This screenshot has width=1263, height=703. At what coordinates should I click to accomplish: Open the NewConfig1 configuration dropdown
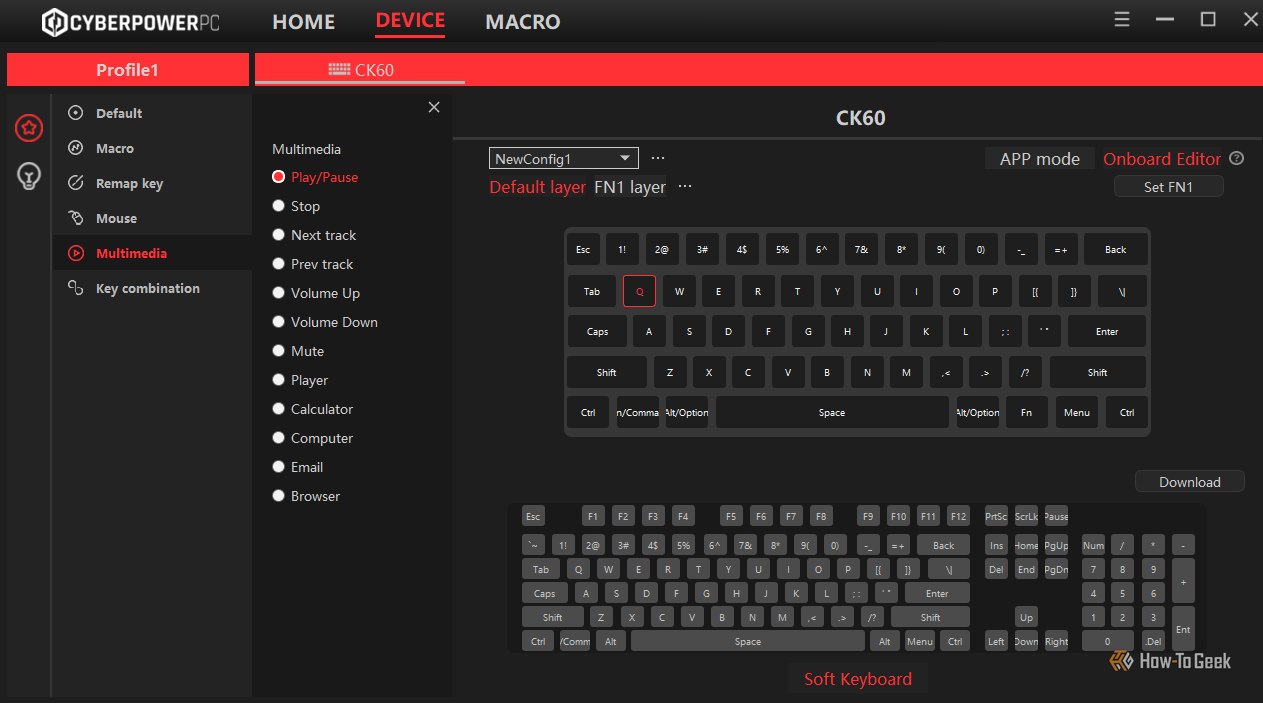(x=564, y=158)
